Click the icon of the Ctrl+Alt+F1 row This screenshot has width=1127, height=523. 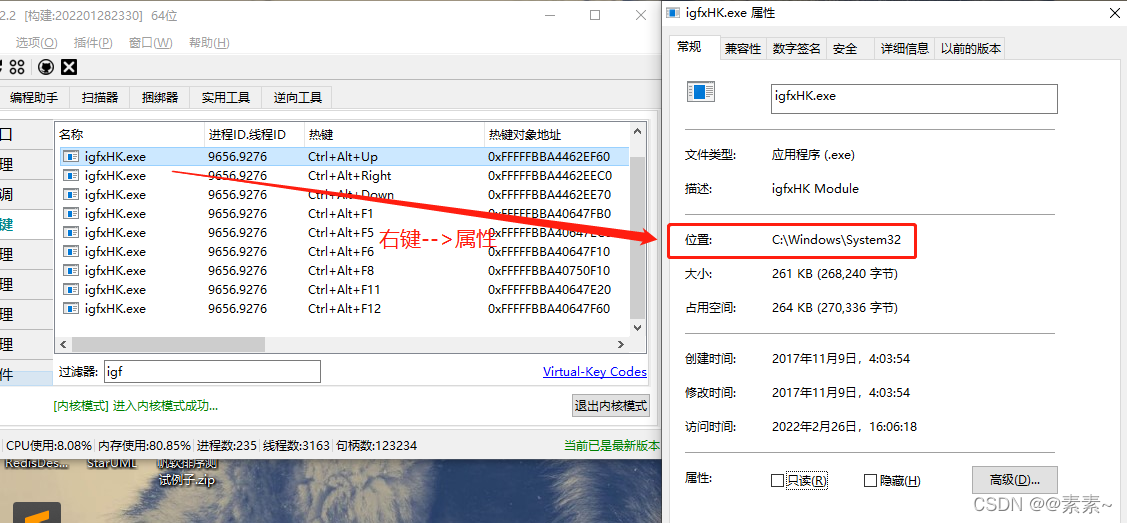[x=71, y=213]
